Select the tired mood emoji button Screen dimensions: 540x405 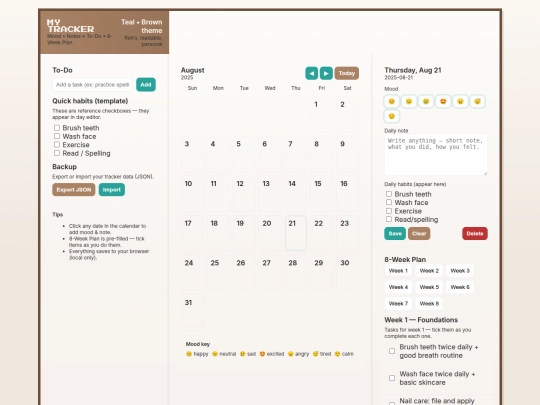tap(478, 101)
